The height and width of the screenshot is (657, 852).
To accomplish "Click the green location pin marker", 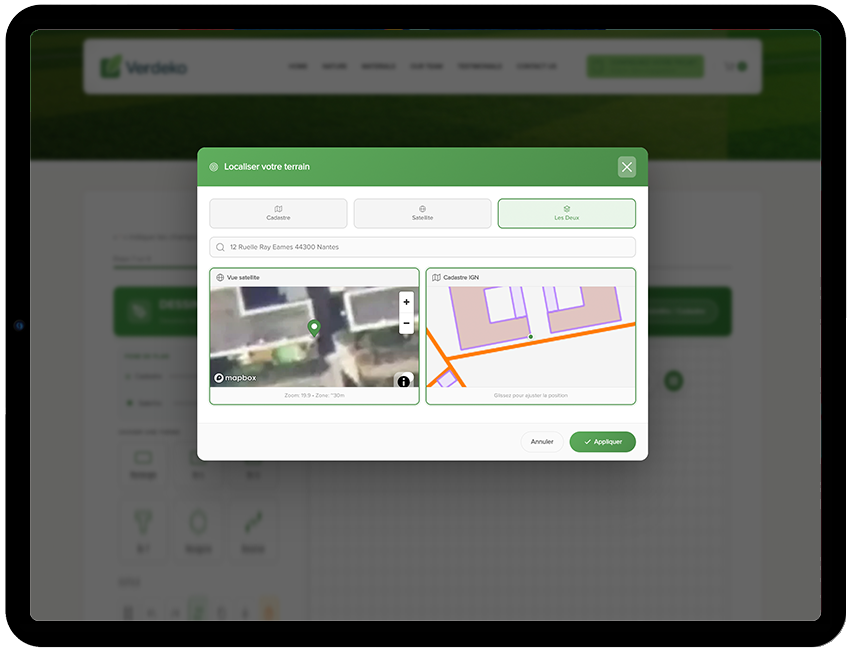I will click(314, 328).
